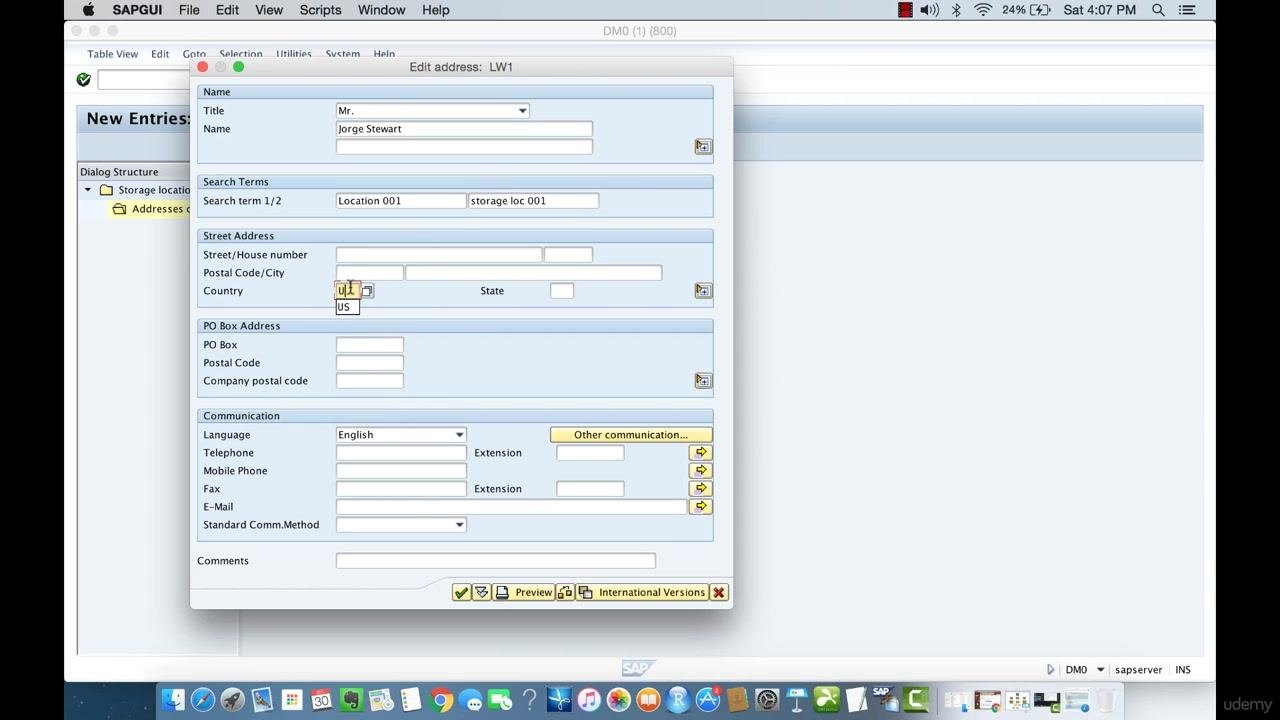Click the linked-boxes icon beside International Versions
The width and height of the screenshot is (1280, 720).
(565, 592)
